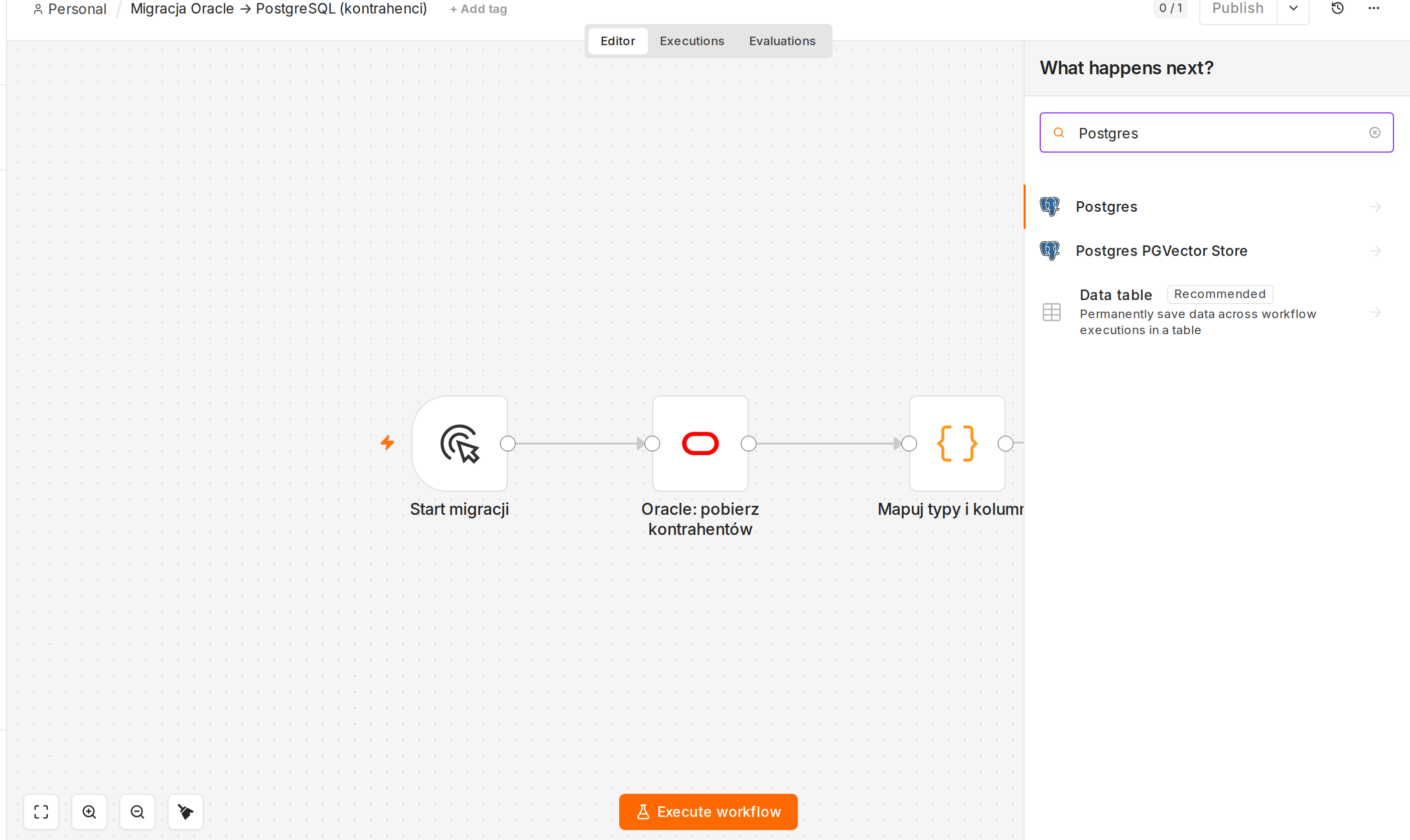Click the fit-to-view zoom icon
The image size is (1410, 840).
(x=41, y=812)
